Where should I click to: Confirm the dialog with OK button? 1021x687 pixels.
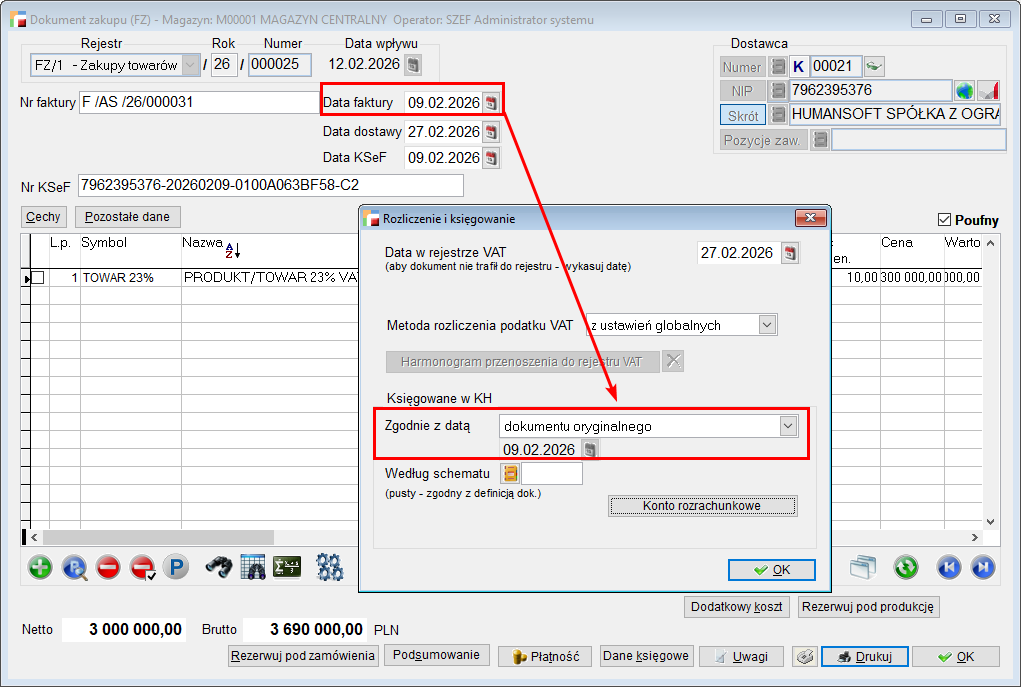coord(771,570)
